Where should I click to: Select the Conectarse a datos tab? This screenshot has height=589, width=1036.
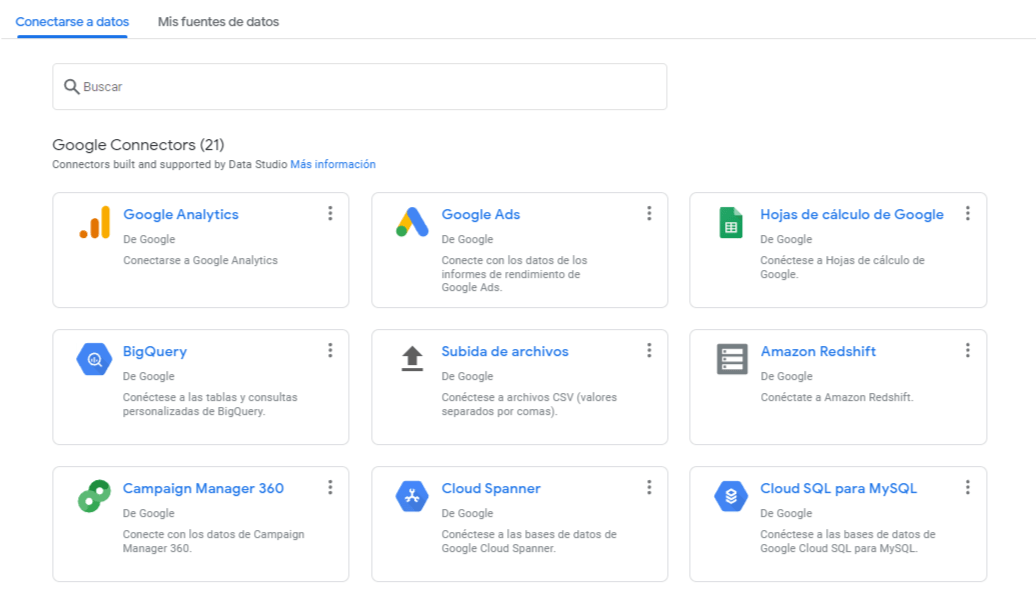[x=72, y=22]
